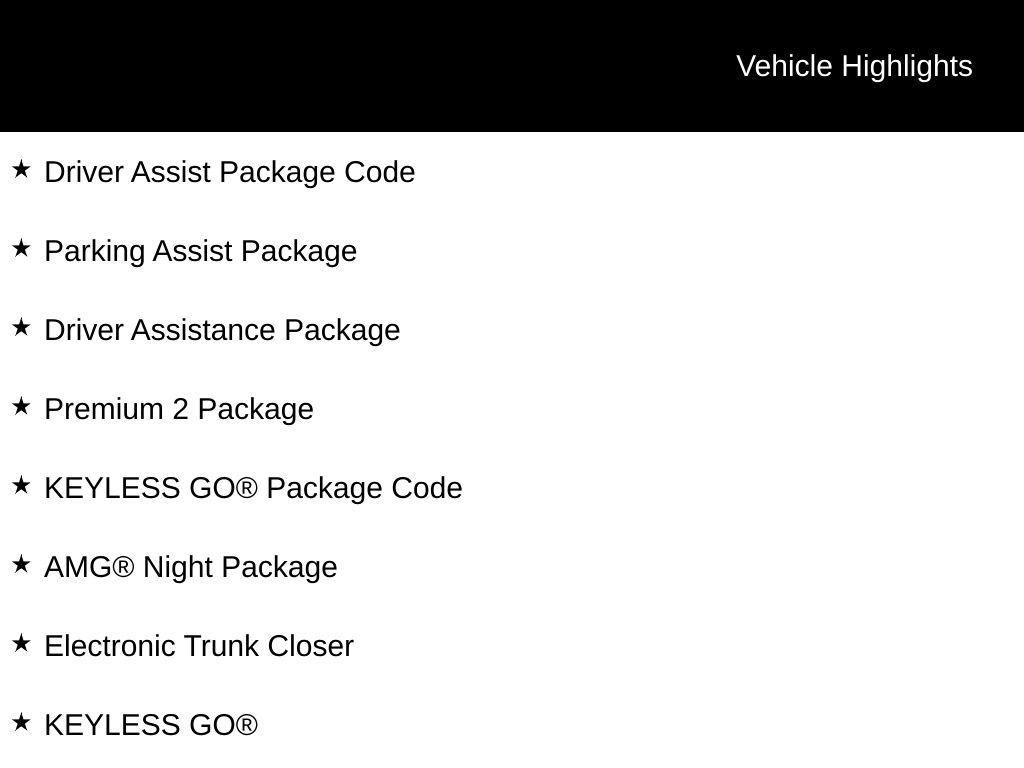Select the star next to KEYLESS GO® Package Code

(x=21, y=486)
